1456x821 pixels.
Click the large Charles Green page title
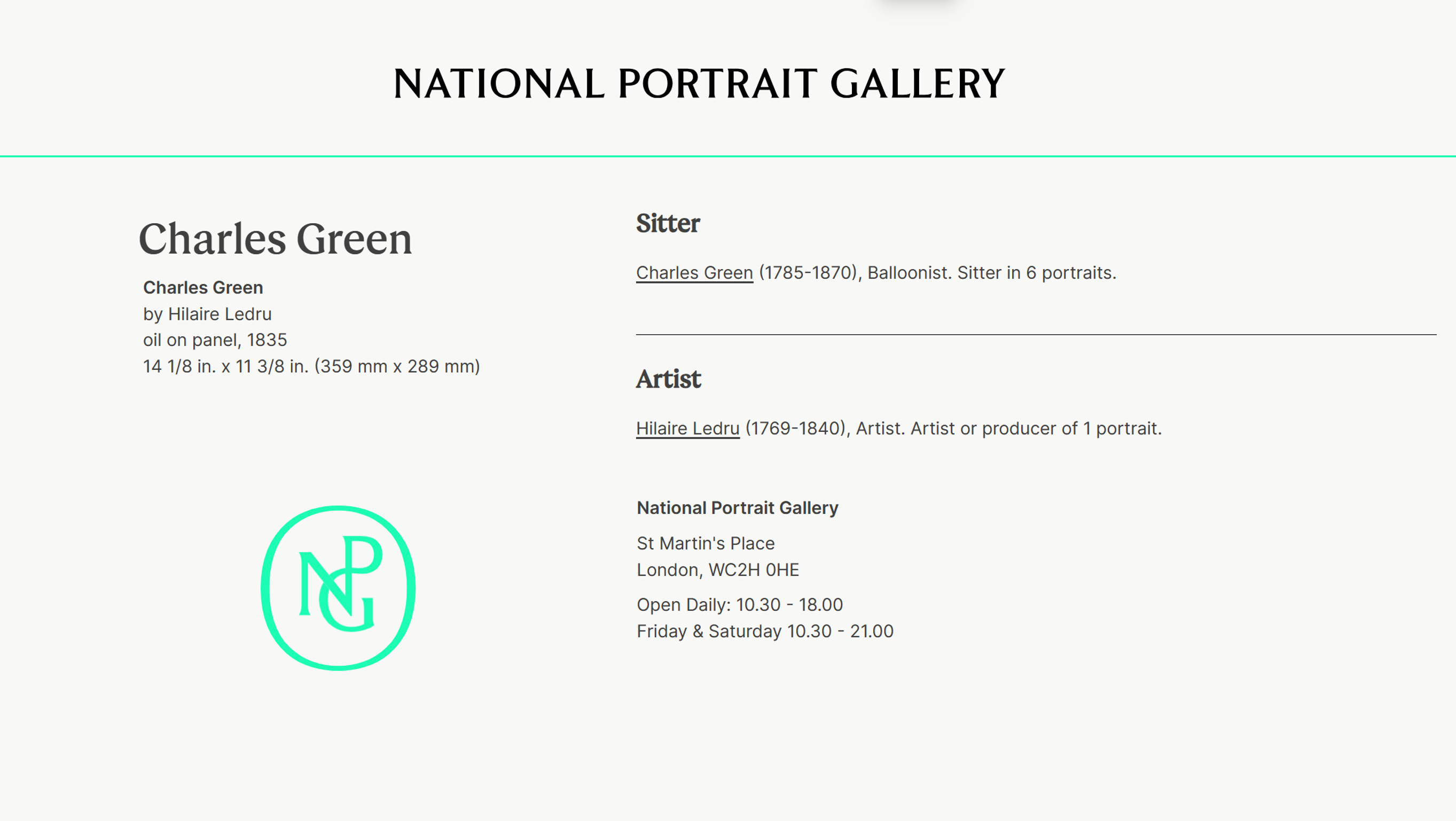click(x=275, y=239)
